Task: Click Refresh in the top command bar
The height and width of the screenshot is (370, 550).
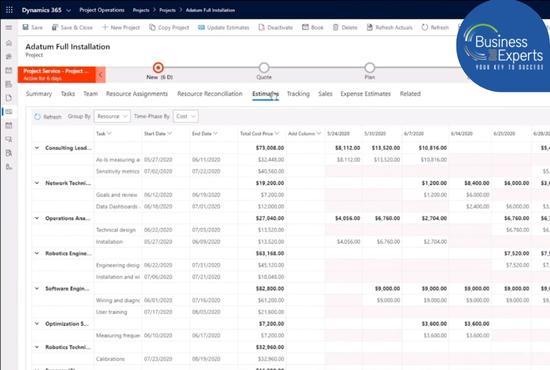Action: 435,27
